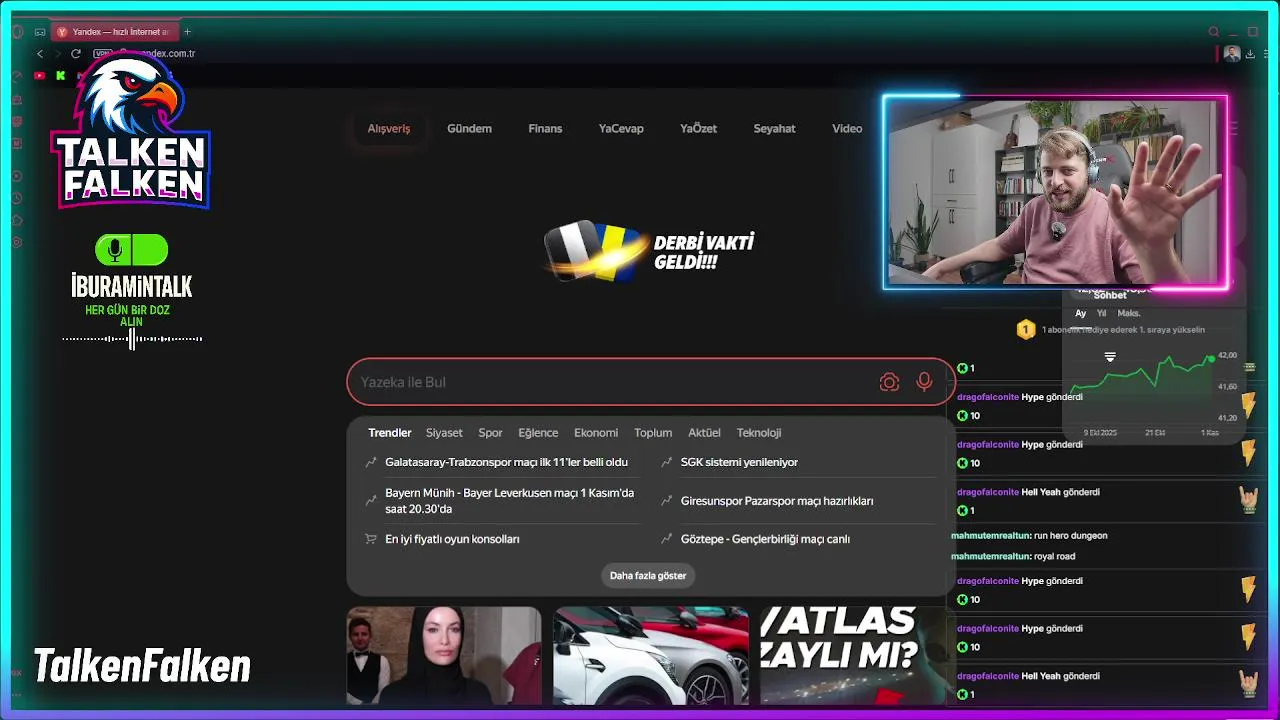Open the green Kick bookmark icon
This screenshot has width=1280, height=720.
pos(61,75)
